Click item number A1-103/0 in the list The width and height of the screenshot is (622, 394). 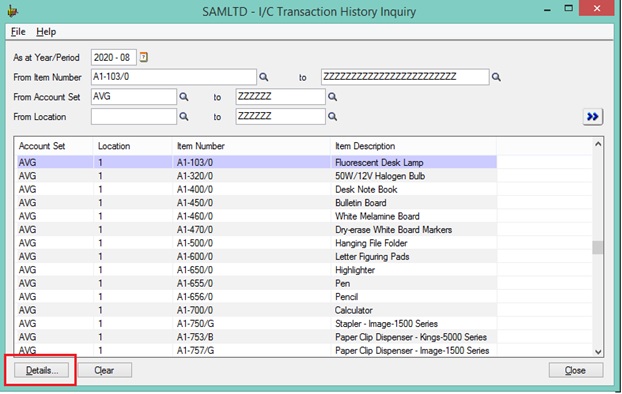coord(195,162)
